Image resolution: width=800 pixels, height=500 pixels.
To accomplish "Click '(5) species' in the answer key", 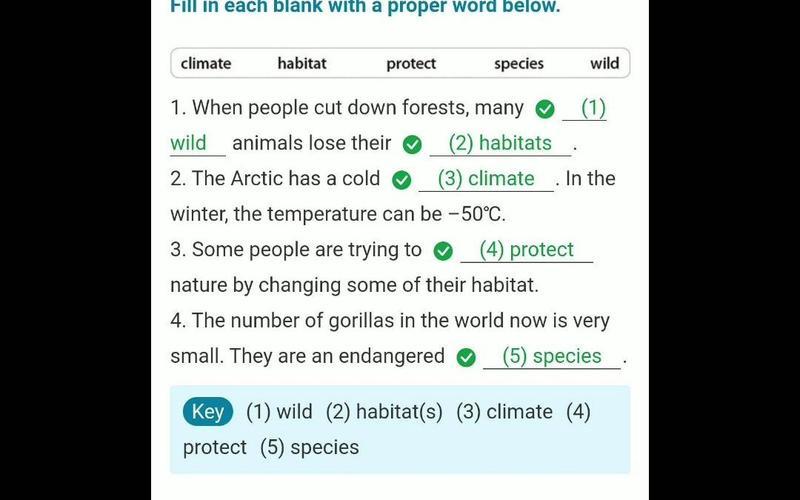I will [x=310, y=447].
